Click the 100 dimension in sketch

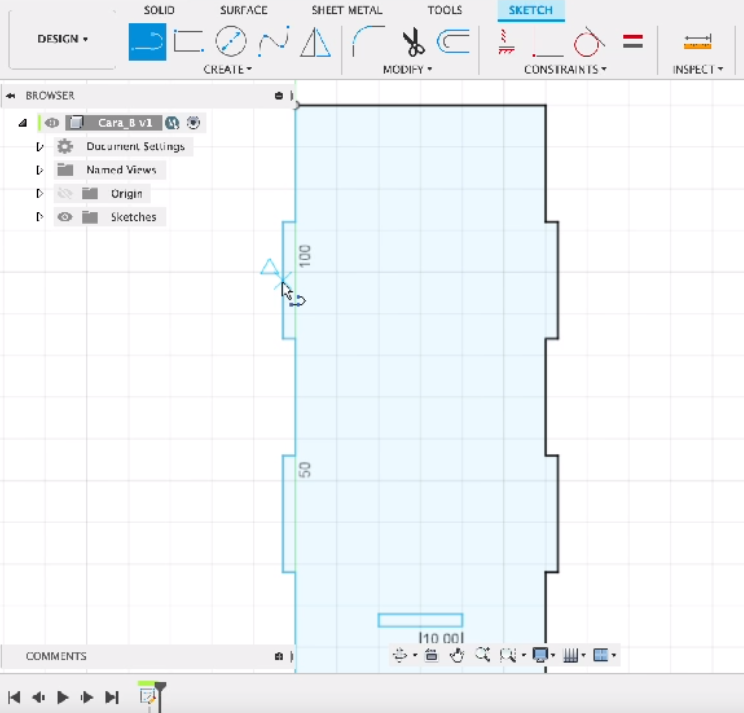point(305,256)
